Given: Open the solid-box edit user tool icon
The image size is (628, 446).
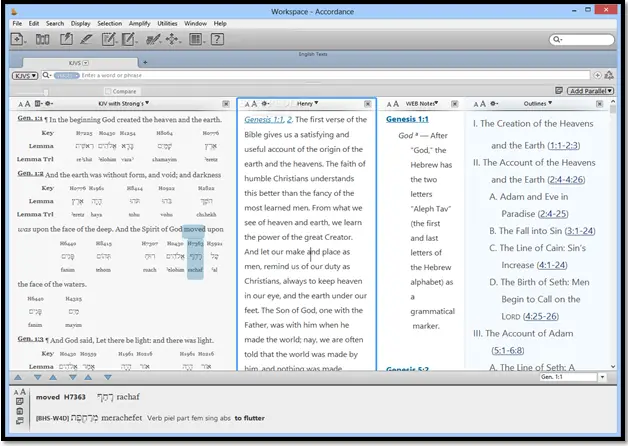Looking at the screenshot, I should (x=128, y=39).
